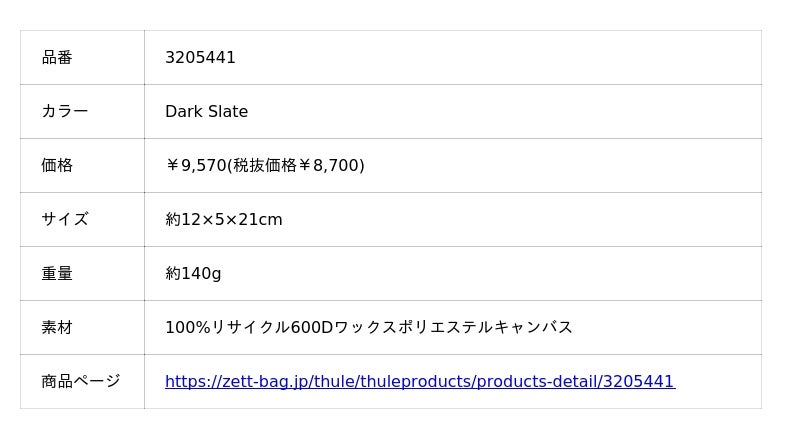Click the 重量 row label
Image resolution: width=800 pixels, height=439 pixels.
click(x=57, y=274)
